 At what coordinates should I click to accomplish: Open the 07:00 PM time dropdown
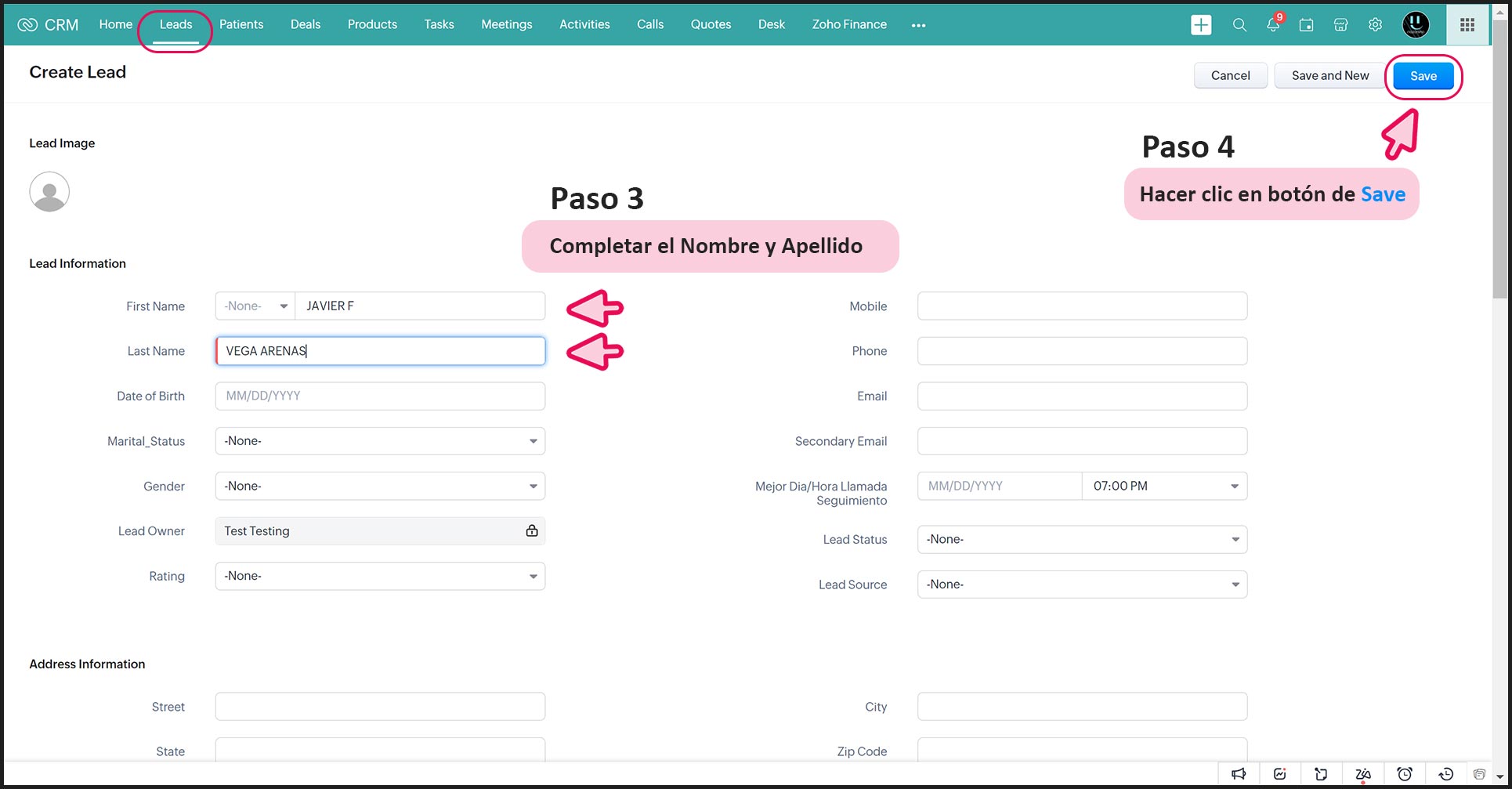coord(1164,487)
